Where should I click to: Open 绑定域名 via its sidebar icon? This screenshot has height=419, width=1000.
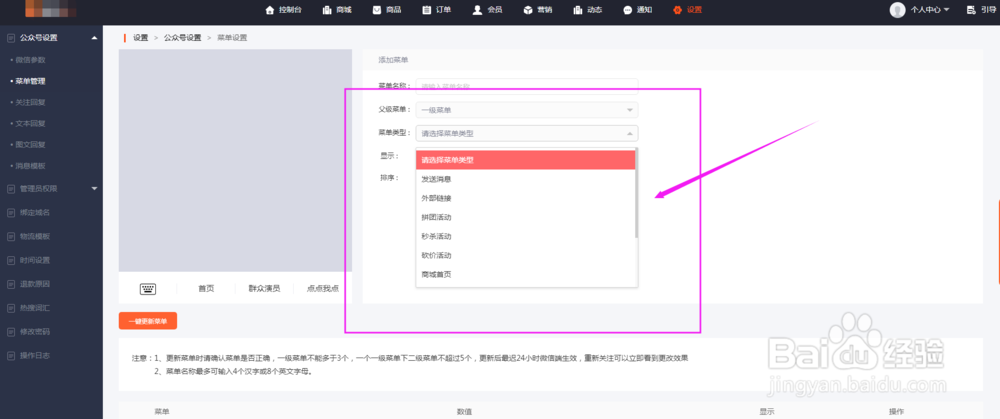point(11,212)
